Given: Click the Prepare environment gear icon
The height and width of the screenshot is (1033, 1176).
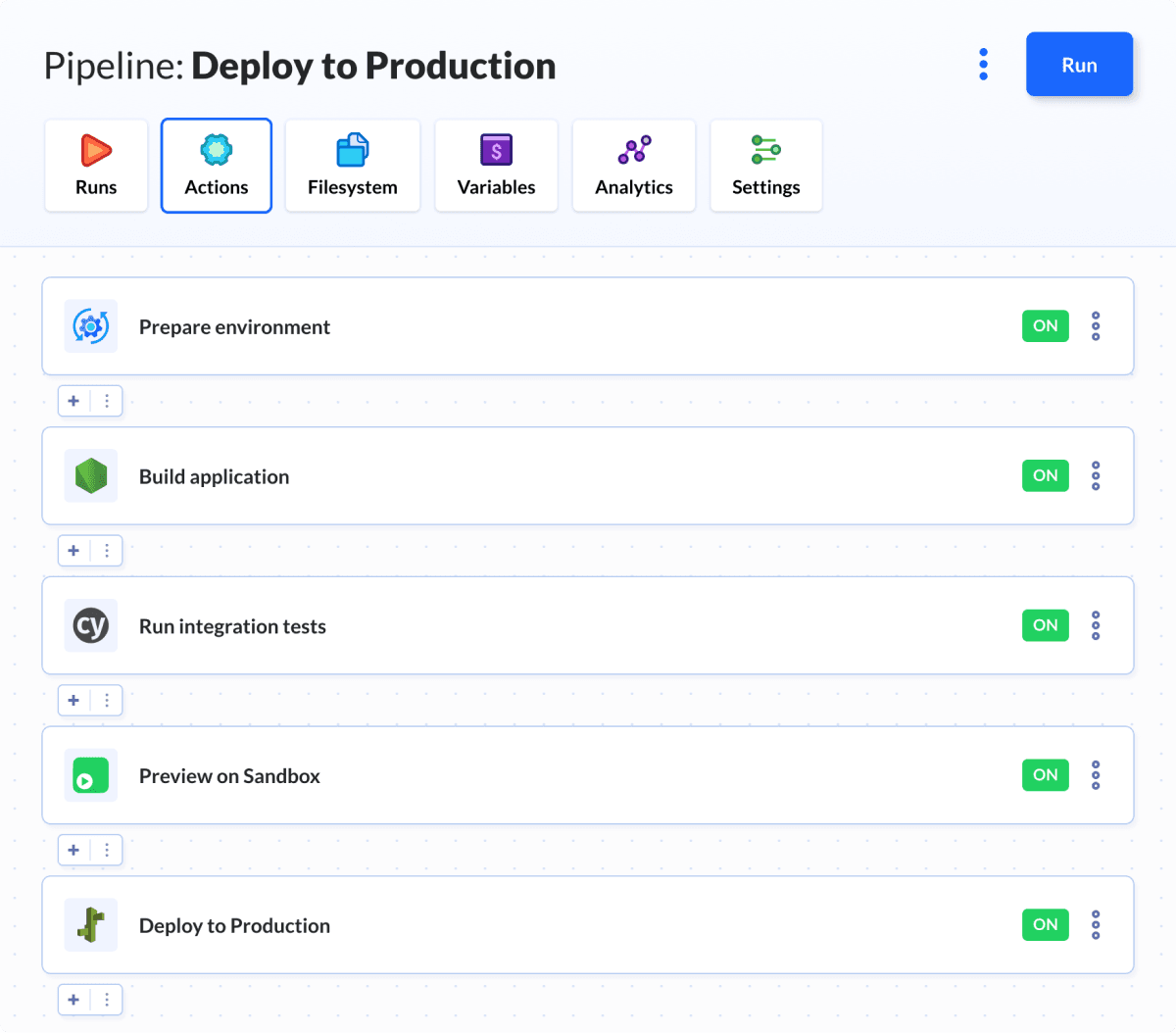Looking at the screenshot, I should point(91,326).
